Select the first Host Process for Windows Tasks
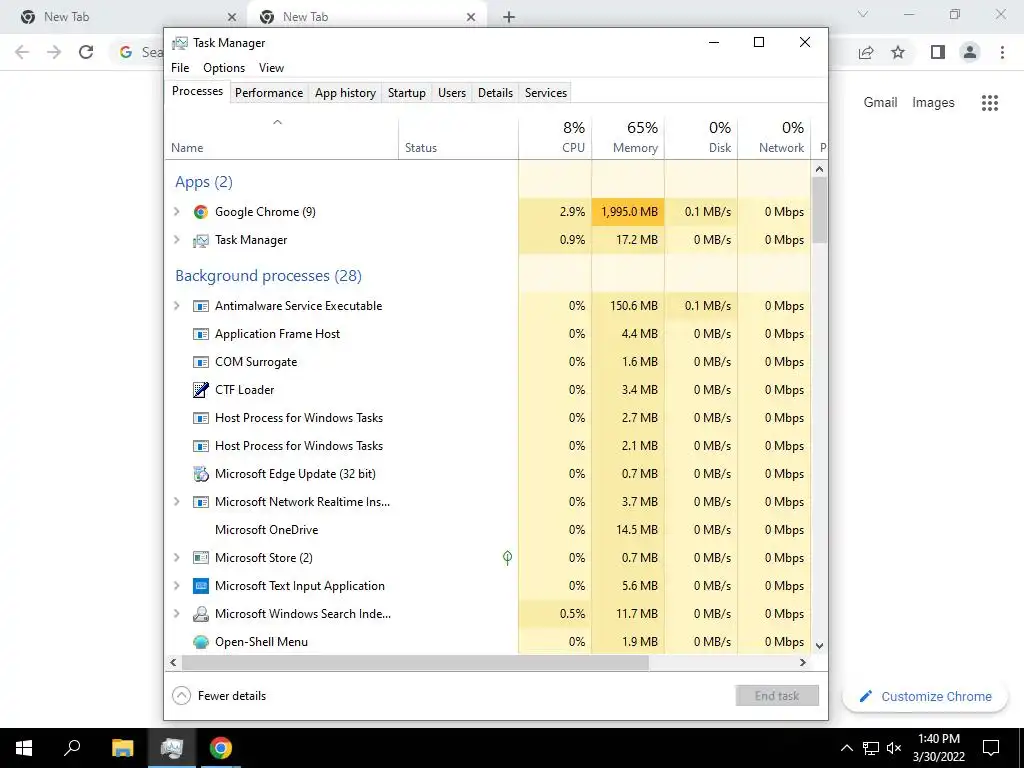Viewport: 1024px width, 768px height. 488,418
